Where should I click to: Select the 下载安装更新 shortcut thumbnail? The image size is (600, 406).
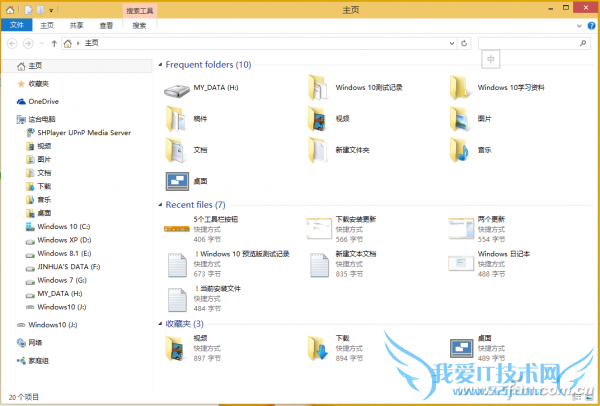[x=319, y=228]
